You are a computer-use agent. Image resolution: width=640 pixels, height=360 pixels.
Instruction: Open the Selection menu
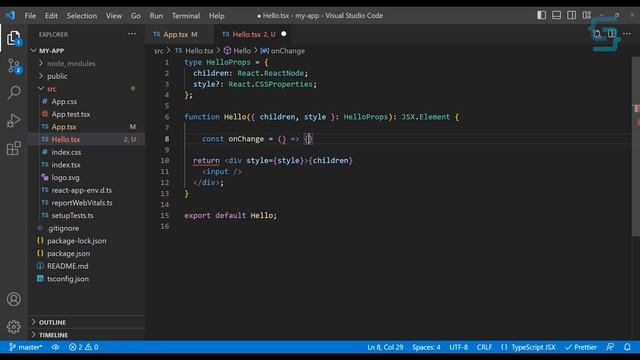coord(82,16)
